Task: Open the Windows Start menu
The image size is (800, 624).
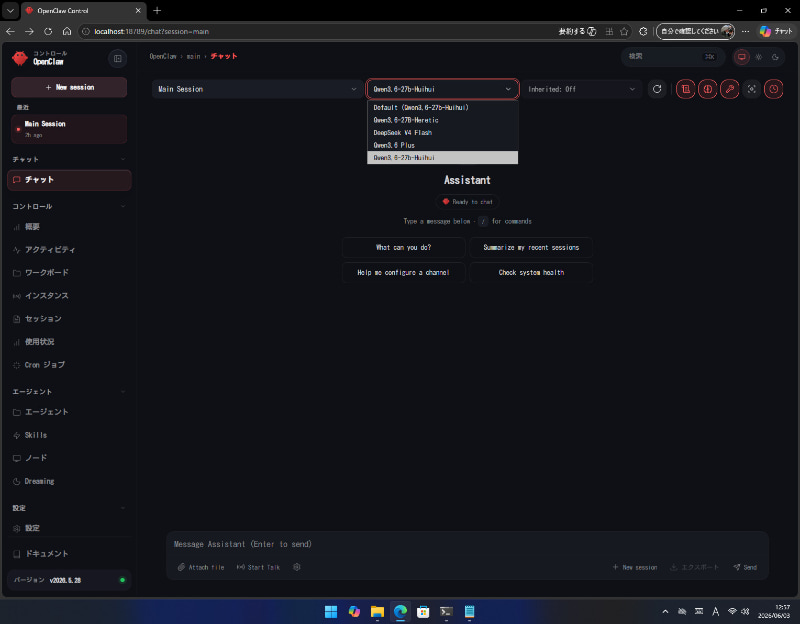Action: [x=331, y=611]
